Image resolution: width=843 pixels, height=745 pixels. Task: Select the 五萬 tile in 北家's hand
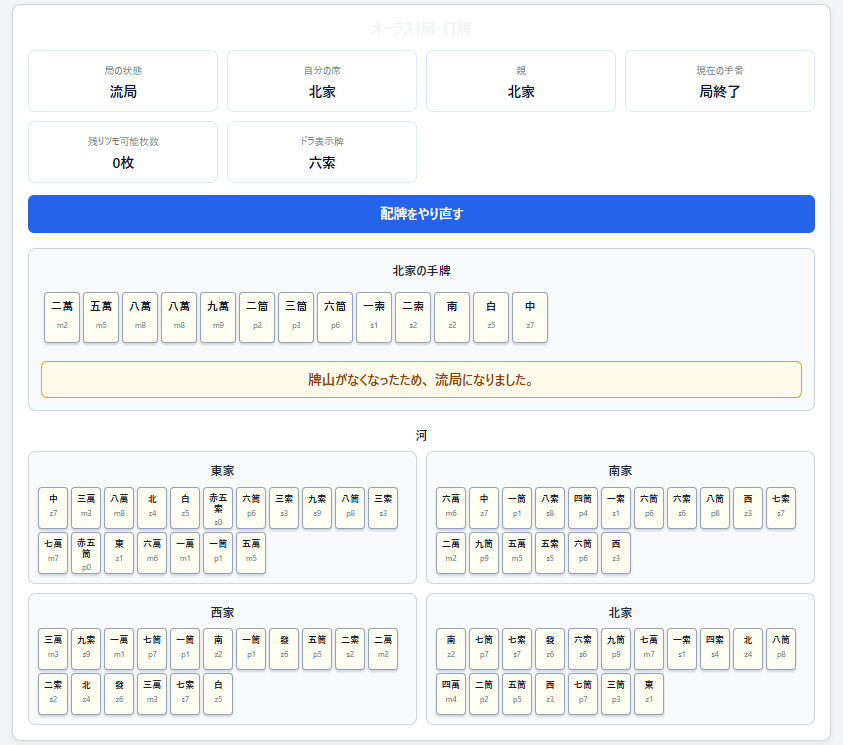[x=101, y=317]
